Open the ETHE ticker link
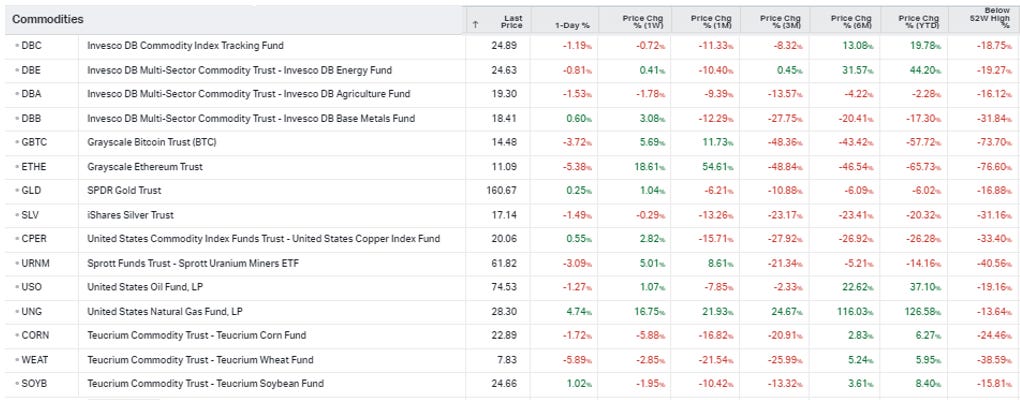 coord(33,166)
